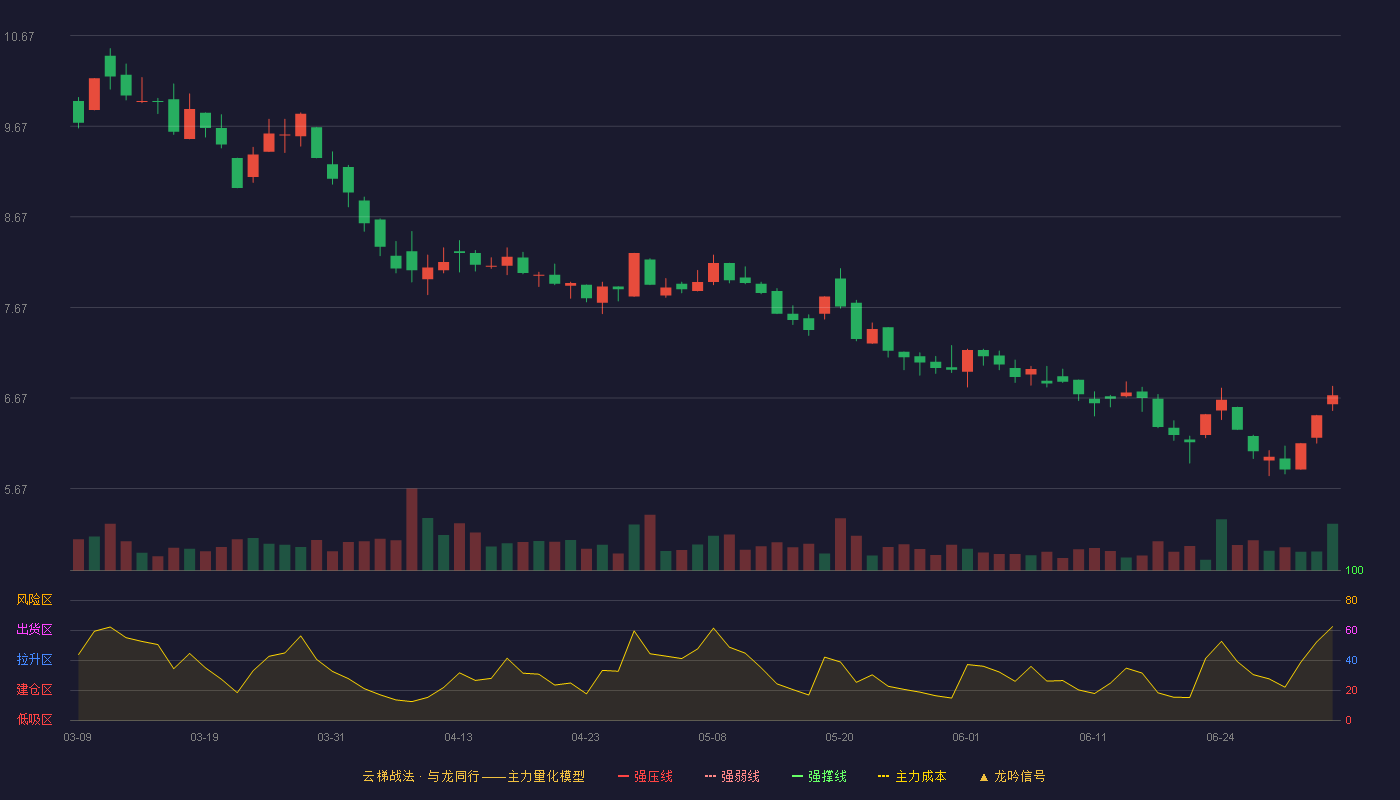Click the 拉升区 zone label
The width and height of the screenshot is (1400, 800).
(x=34, y=660)
